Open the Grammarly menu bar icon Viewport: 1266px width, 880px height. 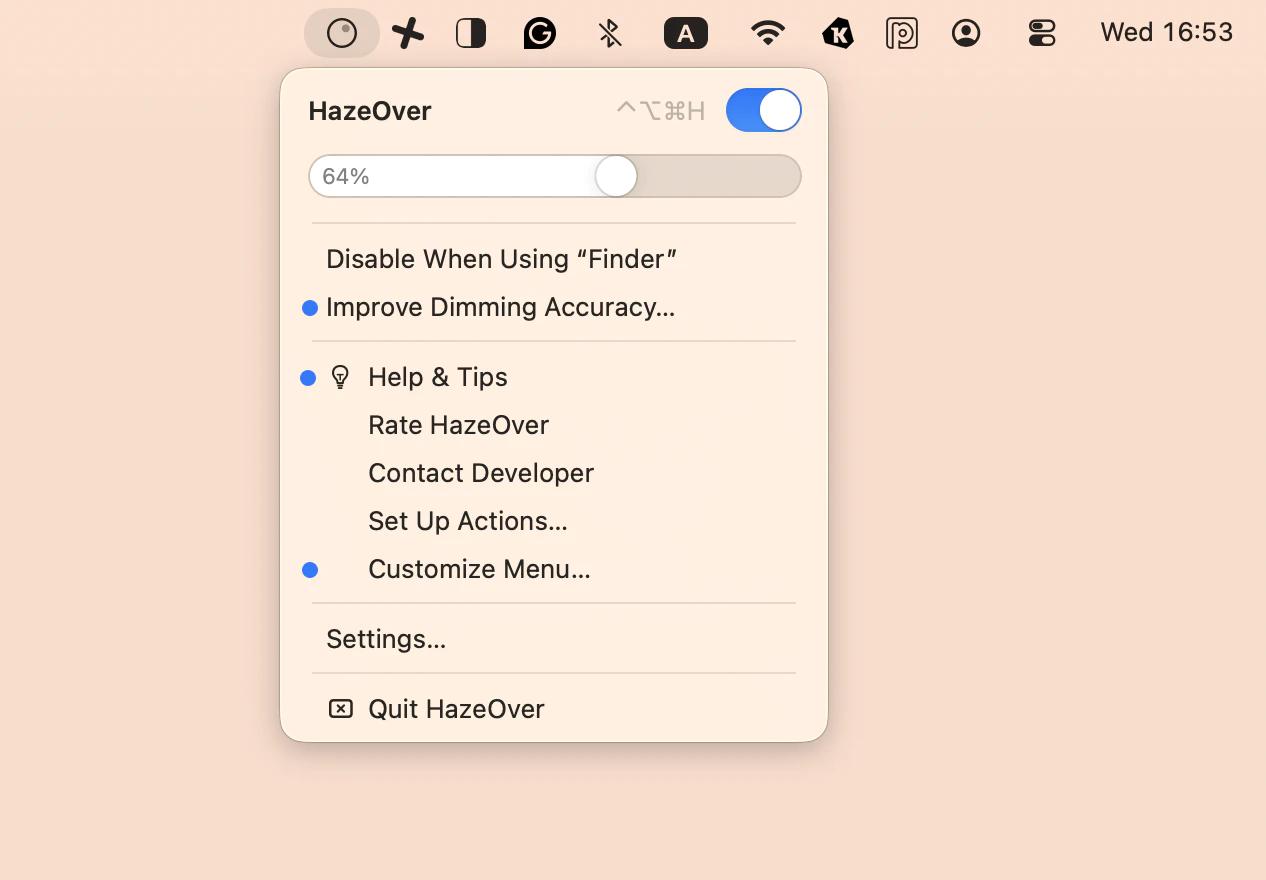(539, 32)
